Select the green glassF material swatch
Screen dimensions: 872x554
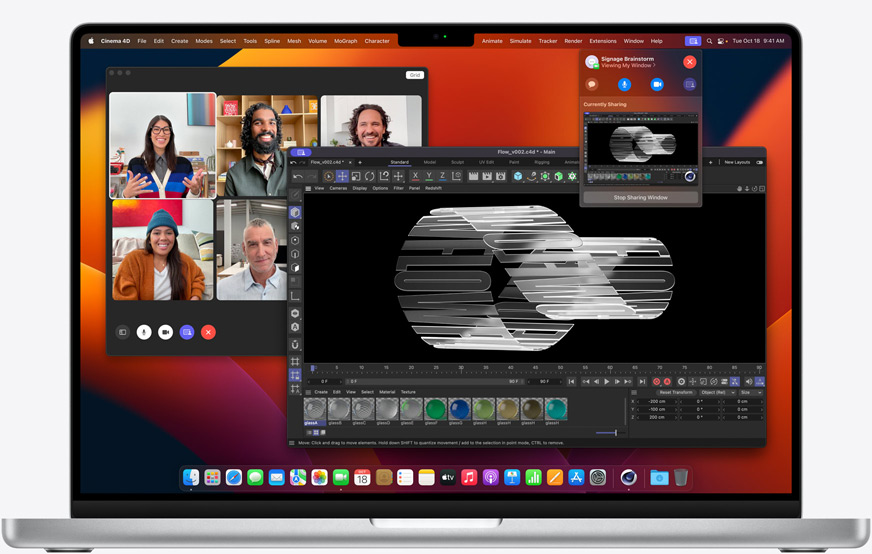(x=435, y=409)
